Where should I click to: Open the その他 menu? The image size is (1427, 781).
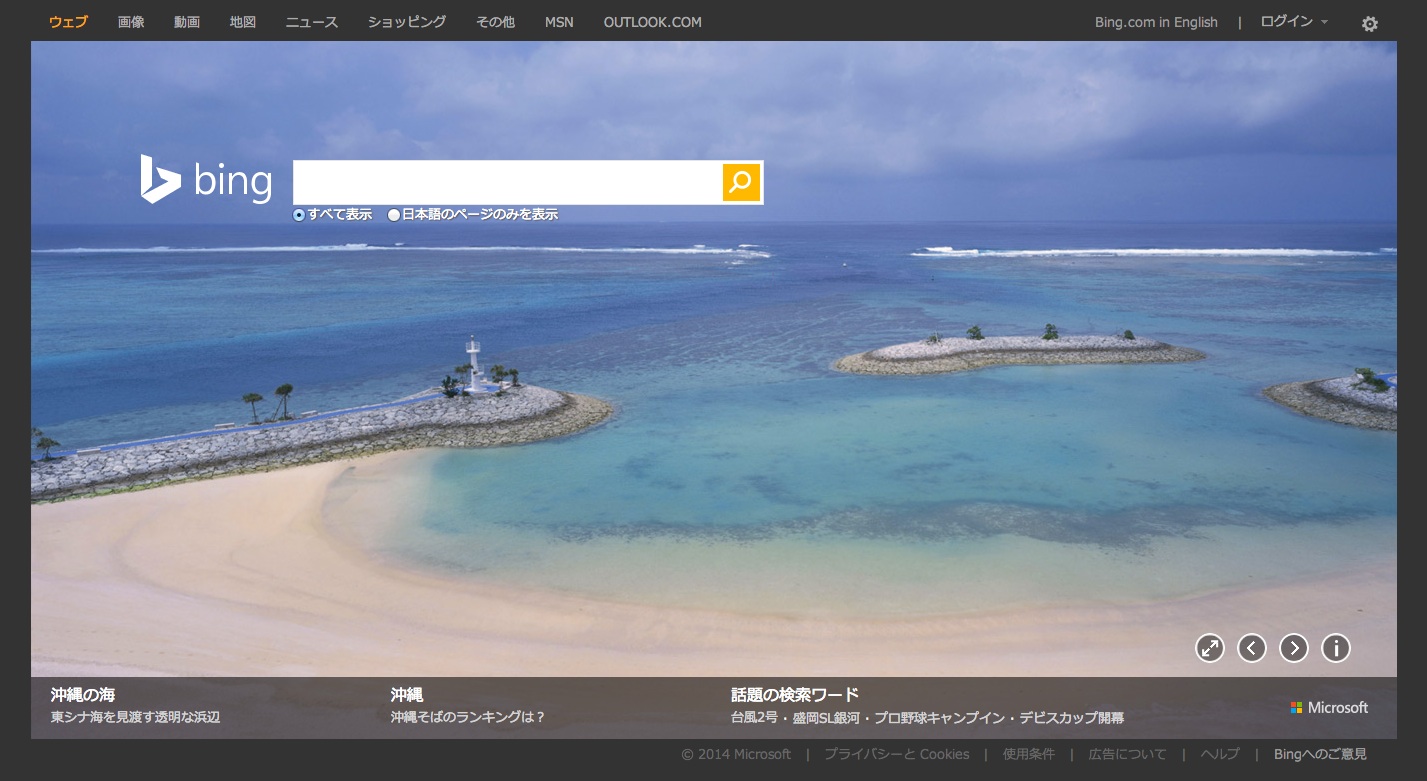click(x=495, y=22)
